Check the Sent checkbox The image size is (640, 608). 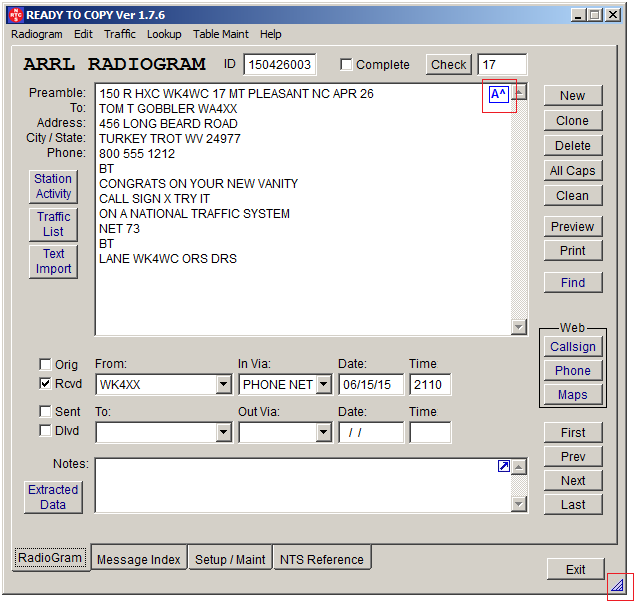point(45,412)
